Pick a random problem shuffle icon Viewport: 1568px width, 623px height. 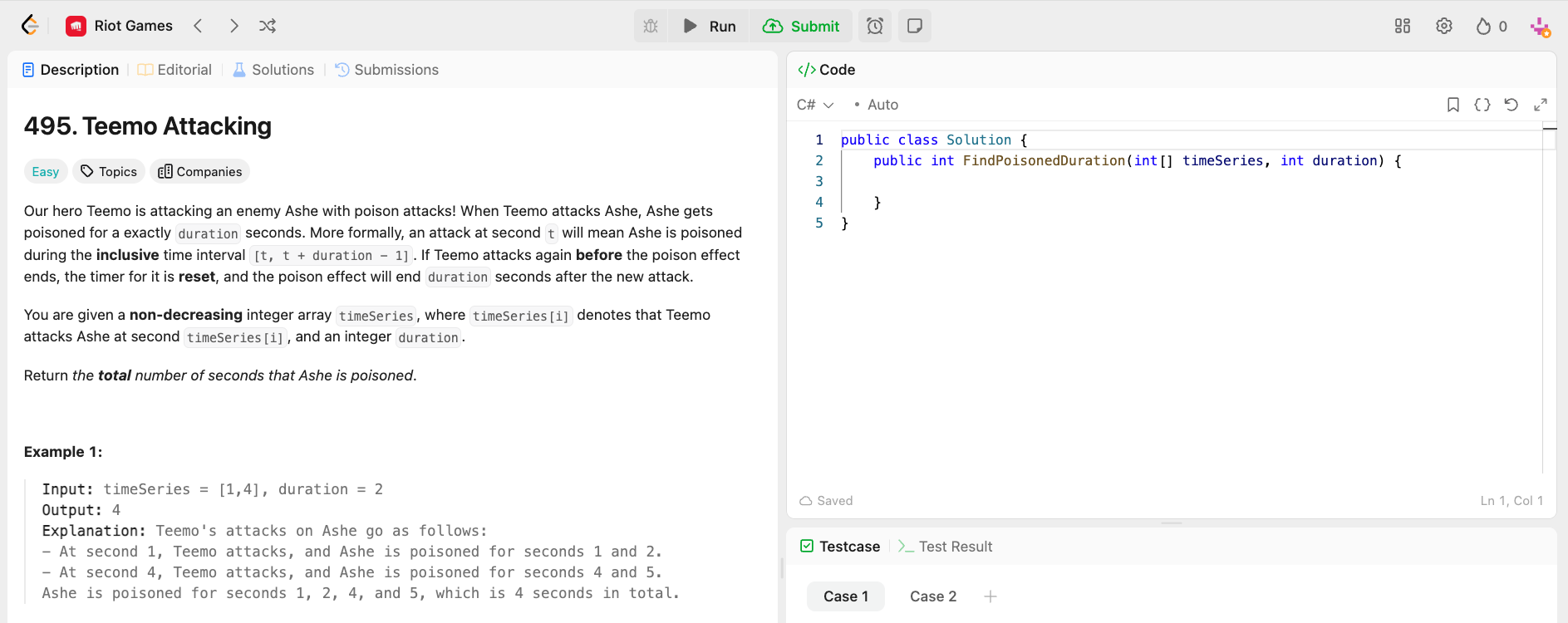click(268, 26)
